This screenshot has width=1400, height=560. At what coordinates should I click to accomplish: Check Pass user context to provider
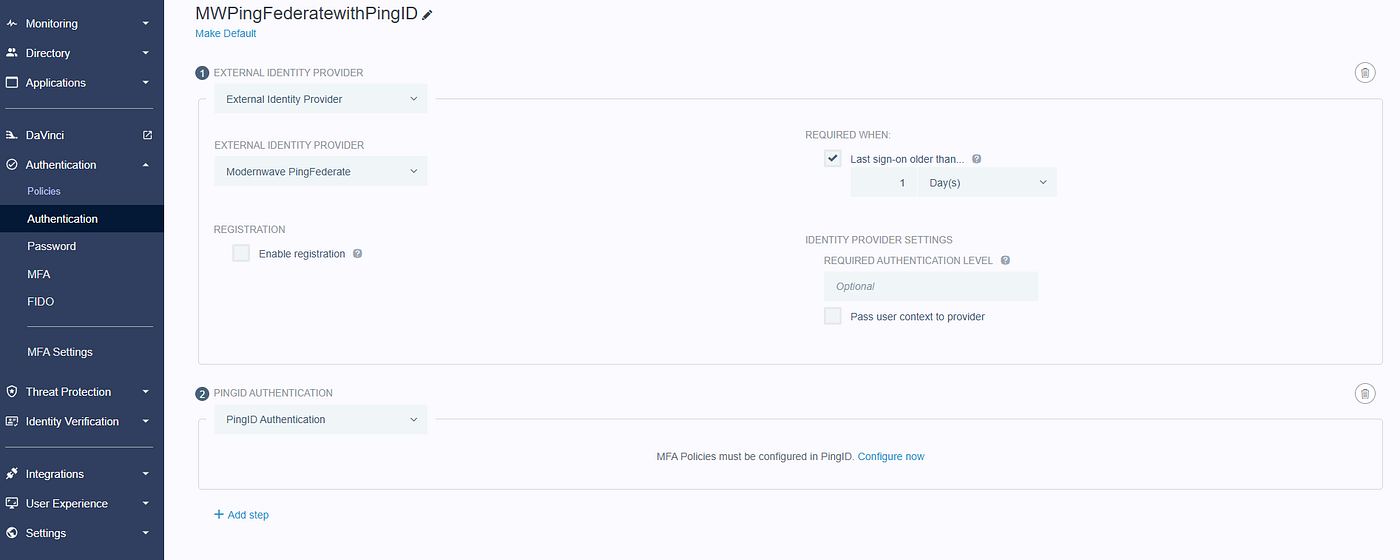coord(832,316)
